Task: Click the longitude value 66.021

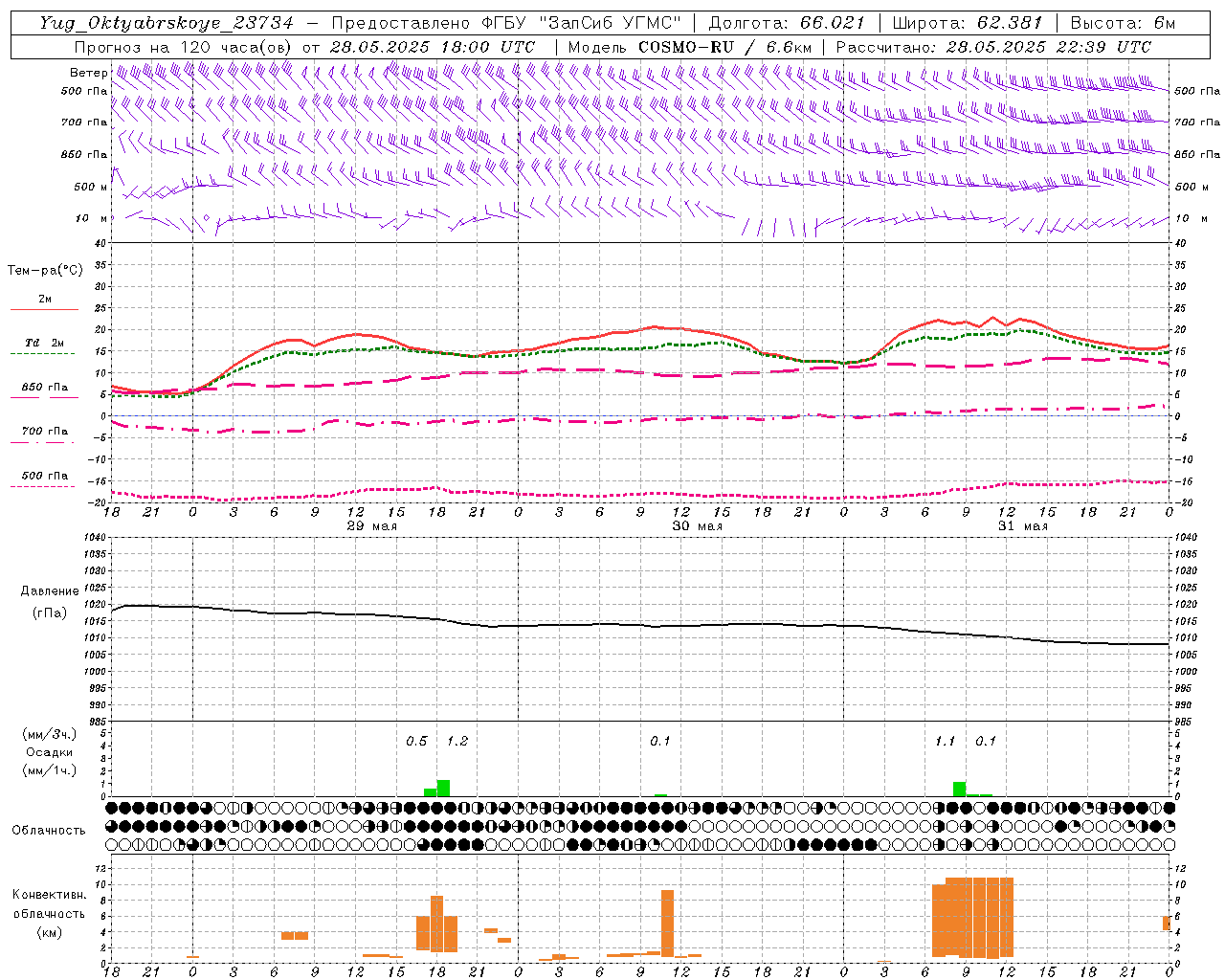Action: (x=833, y=23)
